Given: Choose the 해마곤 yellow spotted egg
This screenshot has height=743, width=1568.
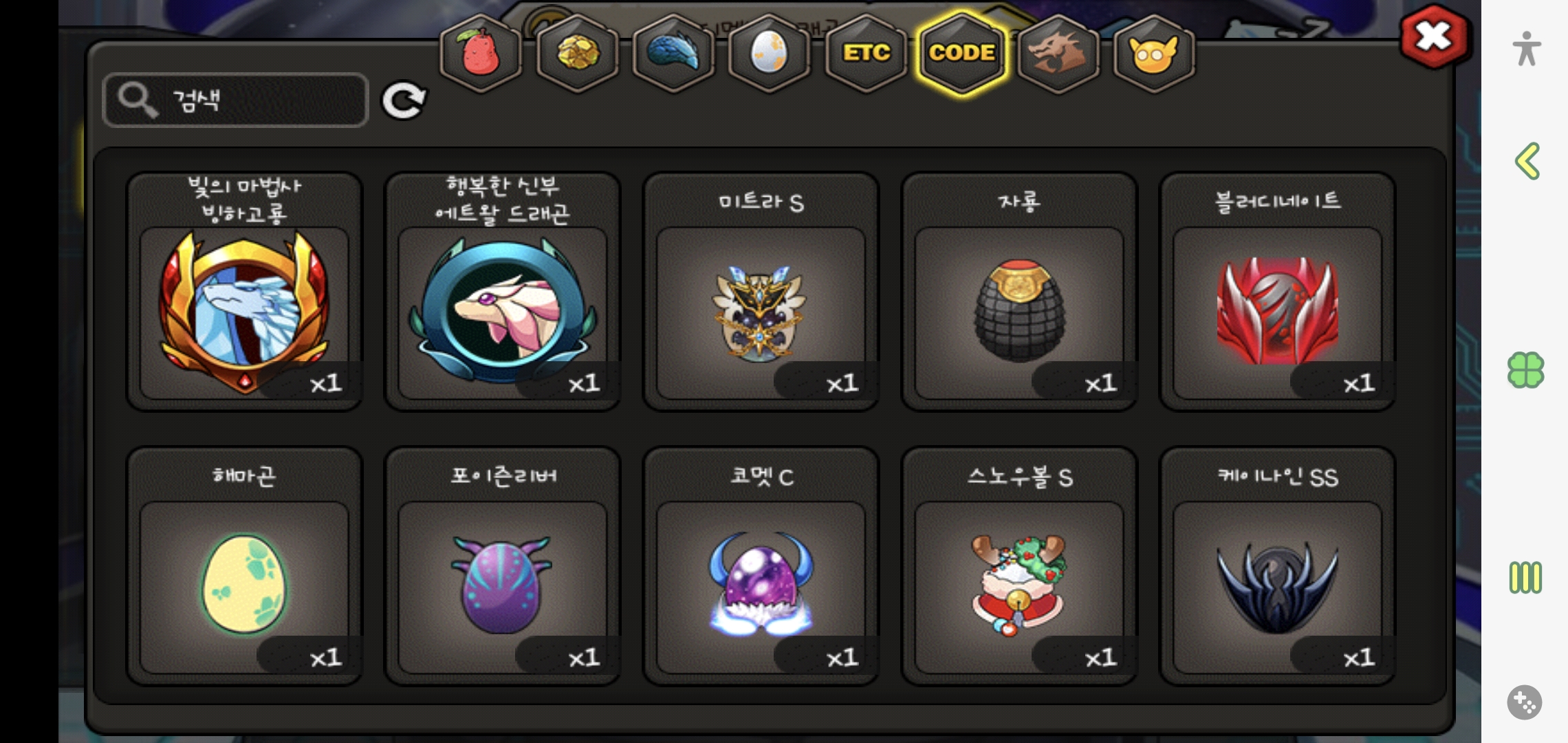Looking at the screenshot, I should [245, 566].
